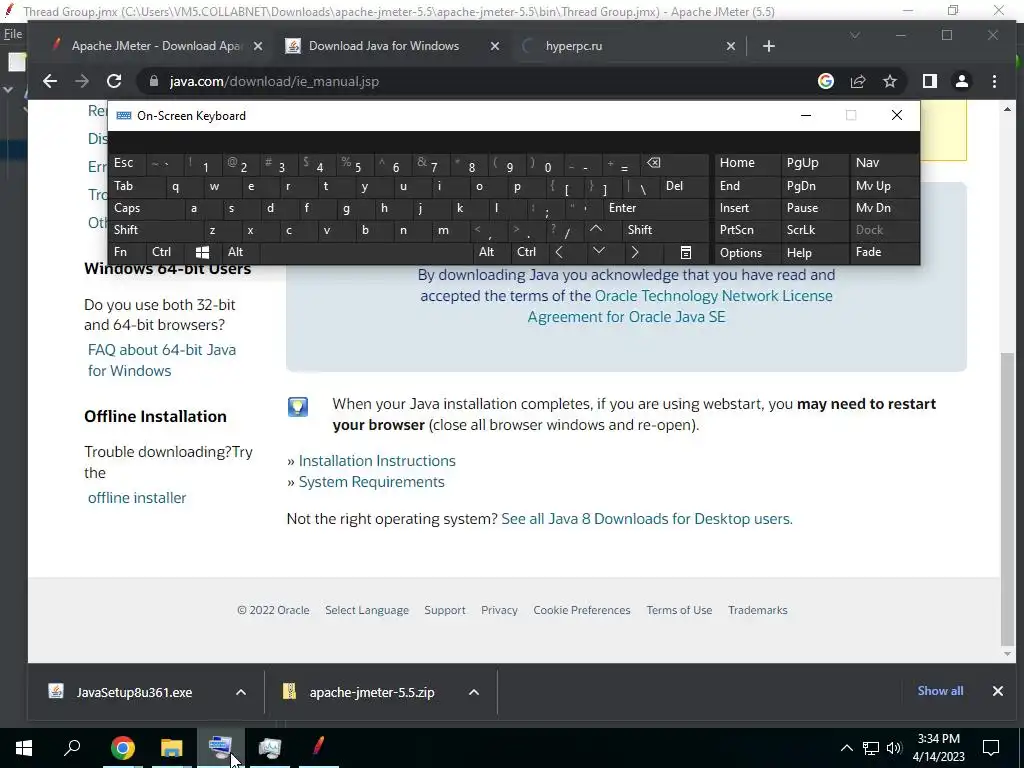Open a new browser tab
The height and width of the screenshot is (768, 1024).
click(769, 46)
